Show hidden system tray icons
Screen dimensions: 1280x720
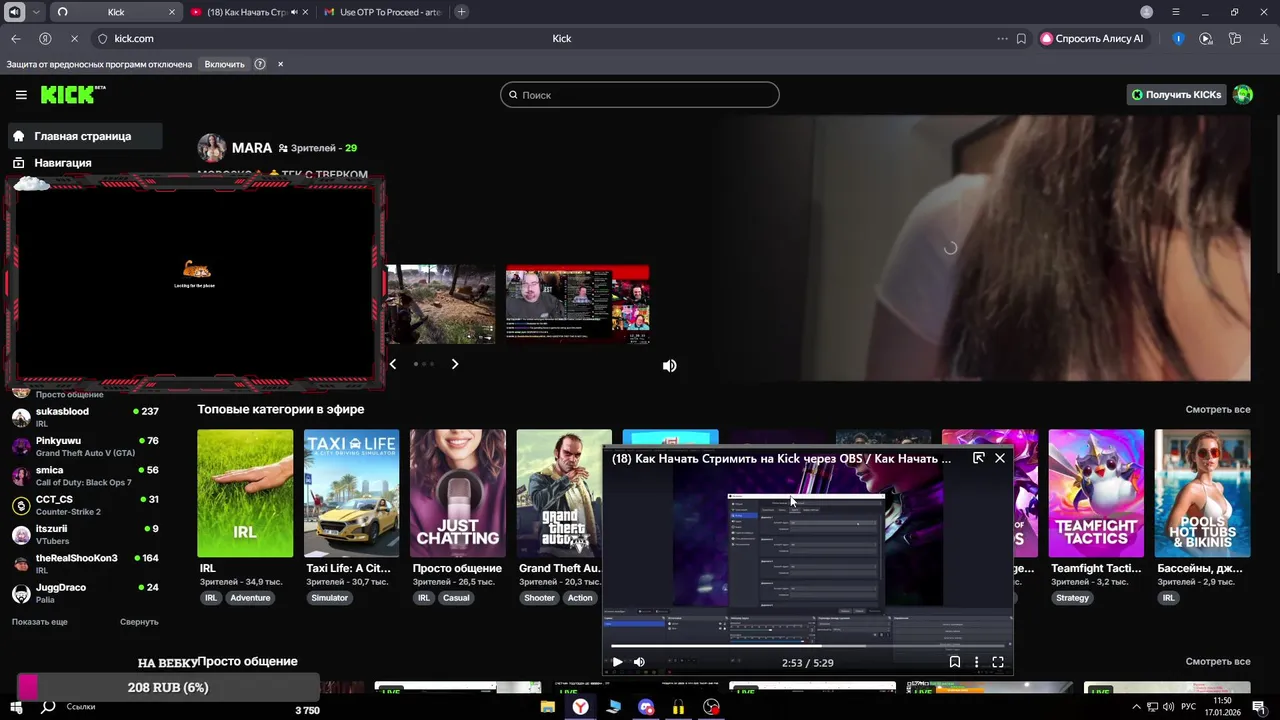(x=1135, y=707)
